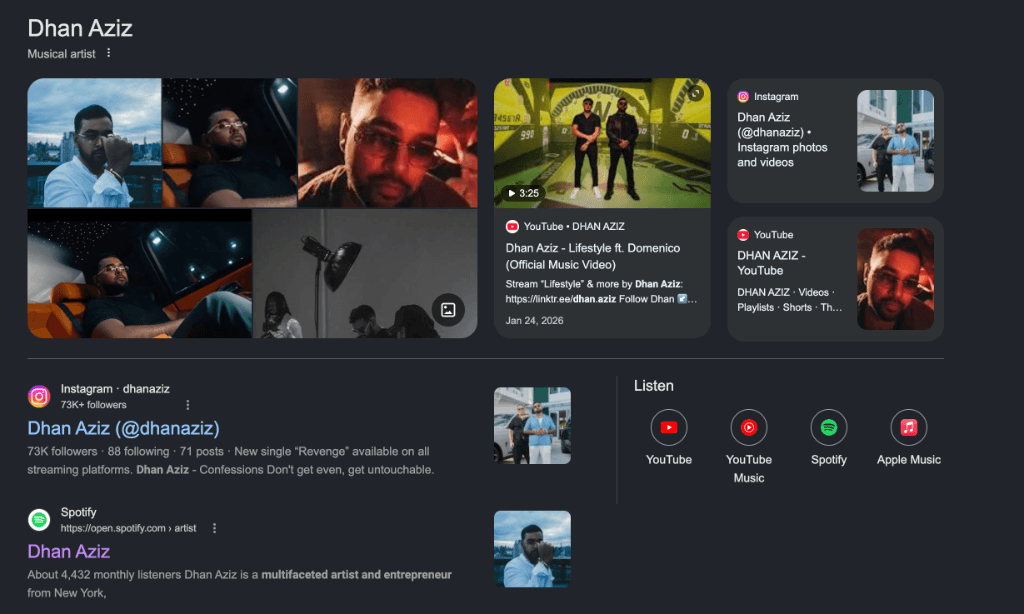Click the Instagram favicon of dhanaziz result
This screenshot has width=1024, height=614.
point(39,396)
